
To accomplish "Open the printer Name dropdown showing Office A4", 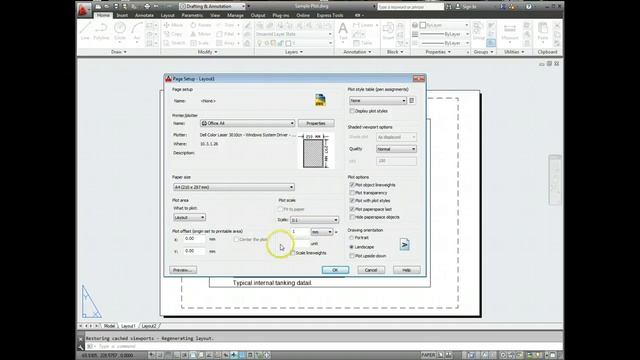I will (247, 123).
